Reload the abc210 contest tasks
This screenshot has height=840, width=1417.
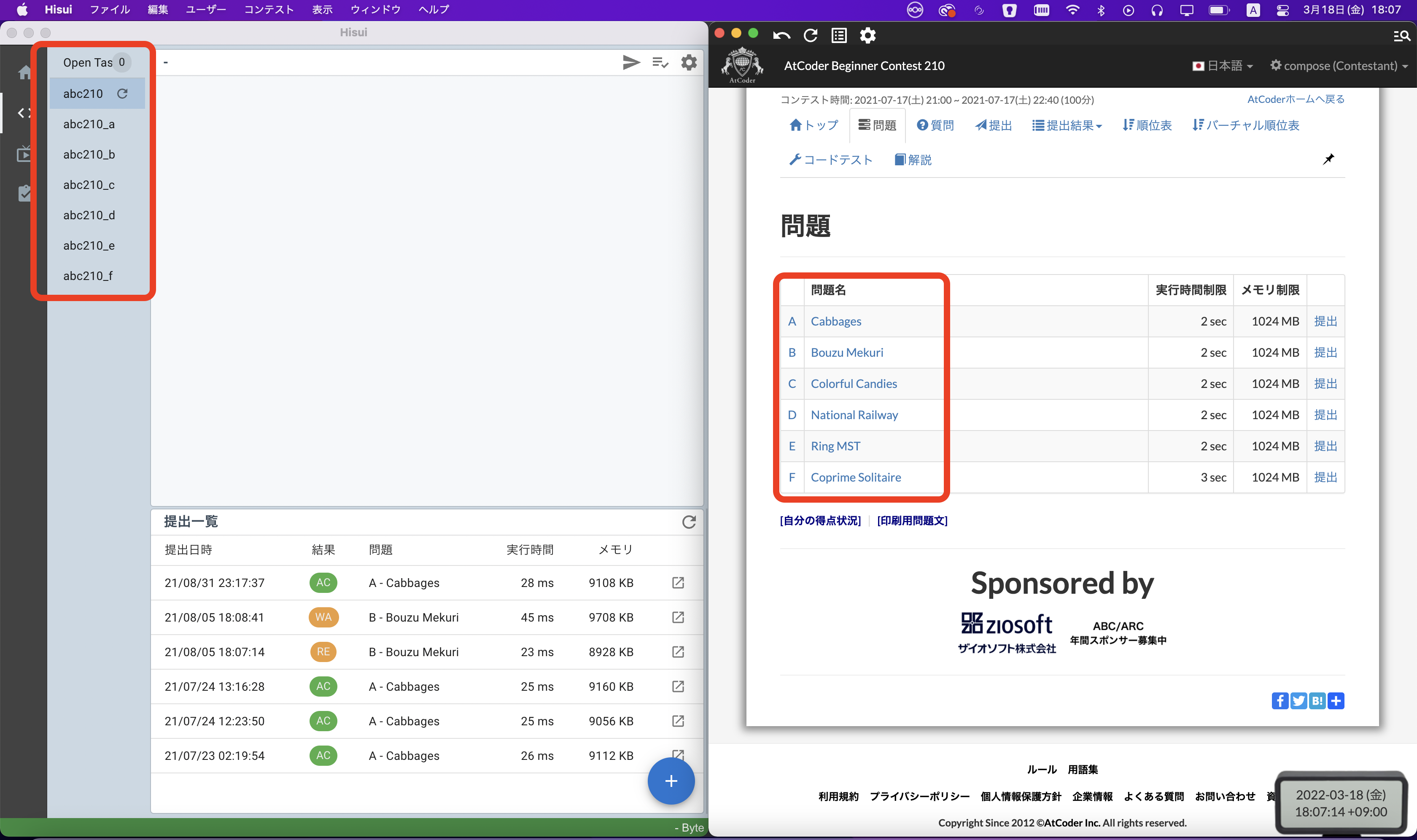[122, 93]
